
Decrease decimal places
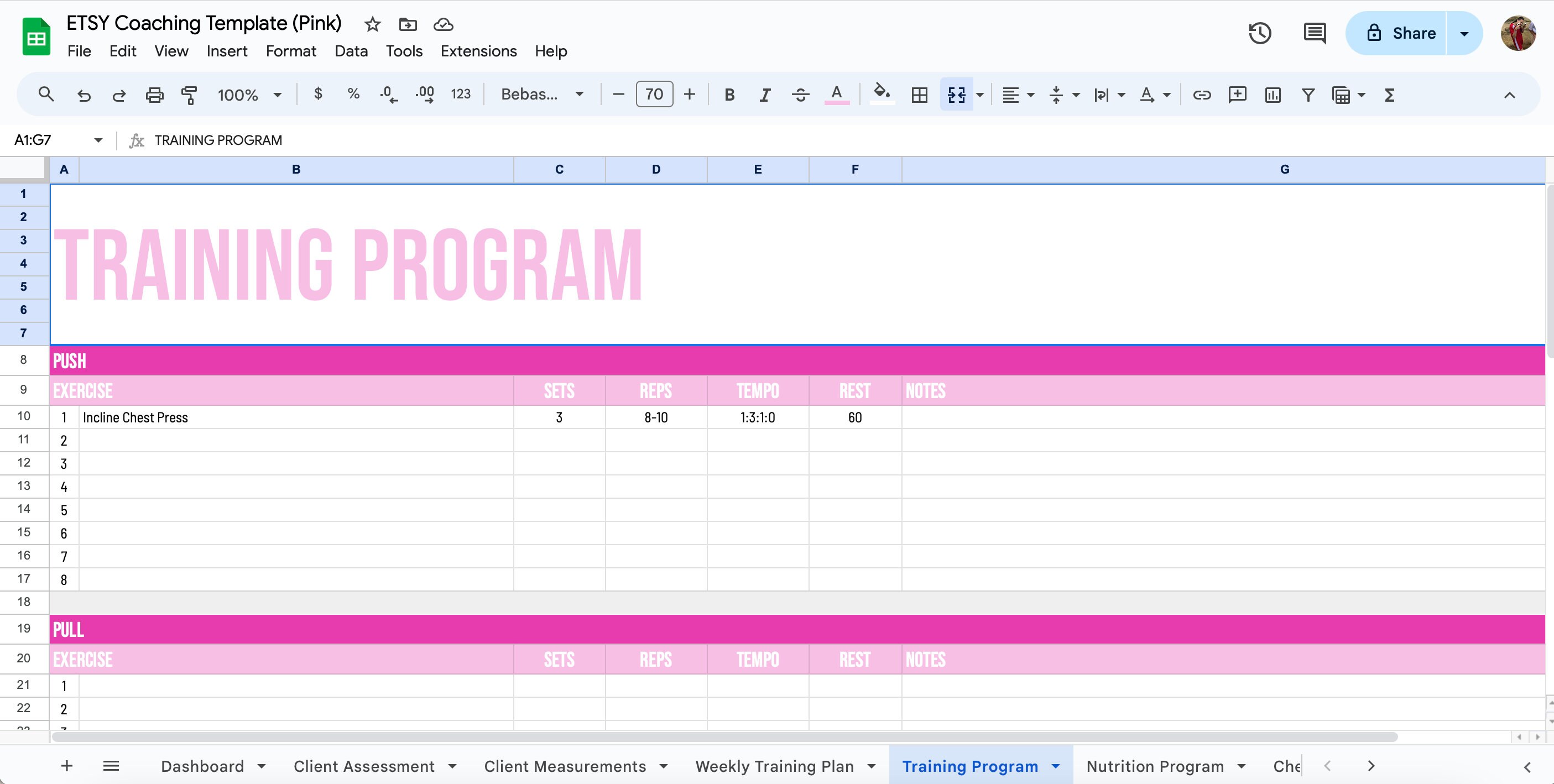point(388,95)
